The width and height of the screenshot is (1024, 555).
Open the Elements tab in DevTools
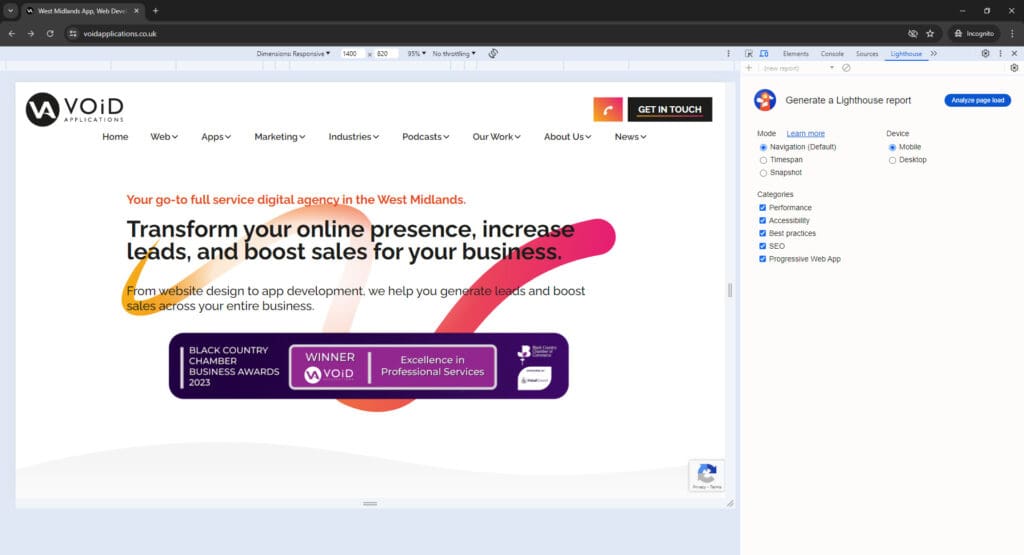795,53
